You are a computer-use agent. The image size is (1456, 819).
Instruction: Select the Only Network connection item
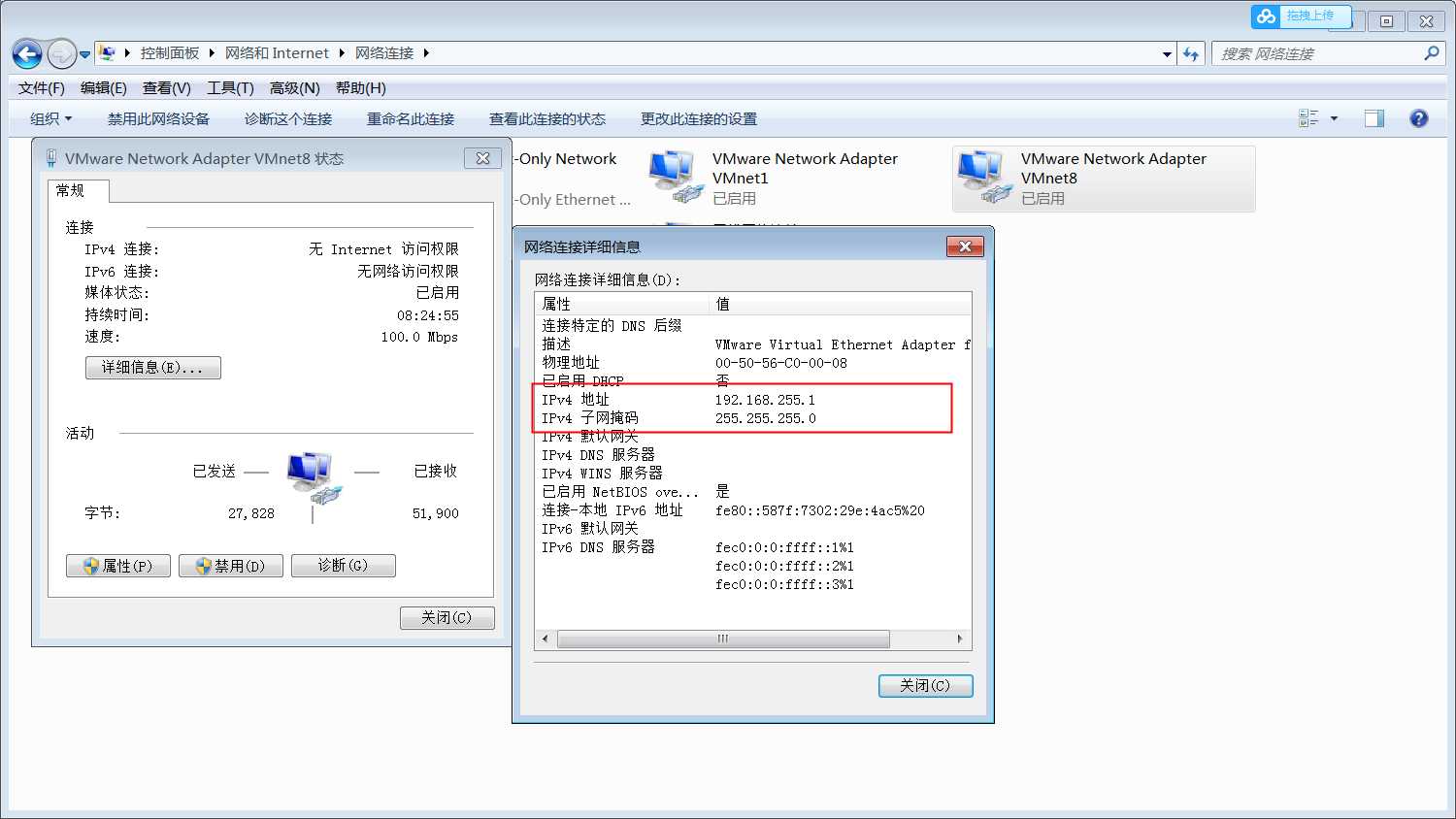[573, 179]
